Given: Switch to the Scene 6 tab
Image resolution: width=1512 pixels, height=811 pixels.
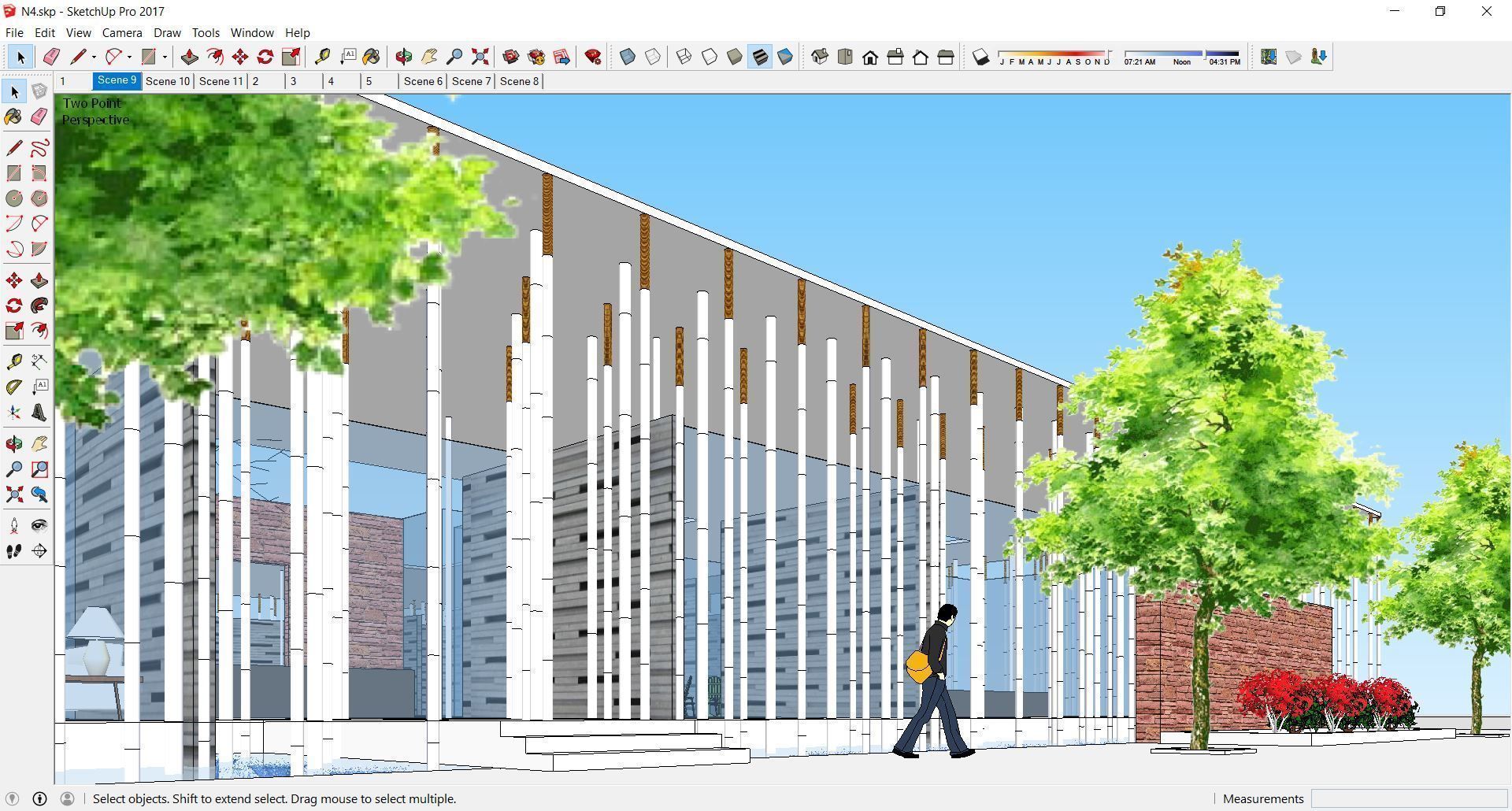Looking at the screenshot, I should pos(422,80).
